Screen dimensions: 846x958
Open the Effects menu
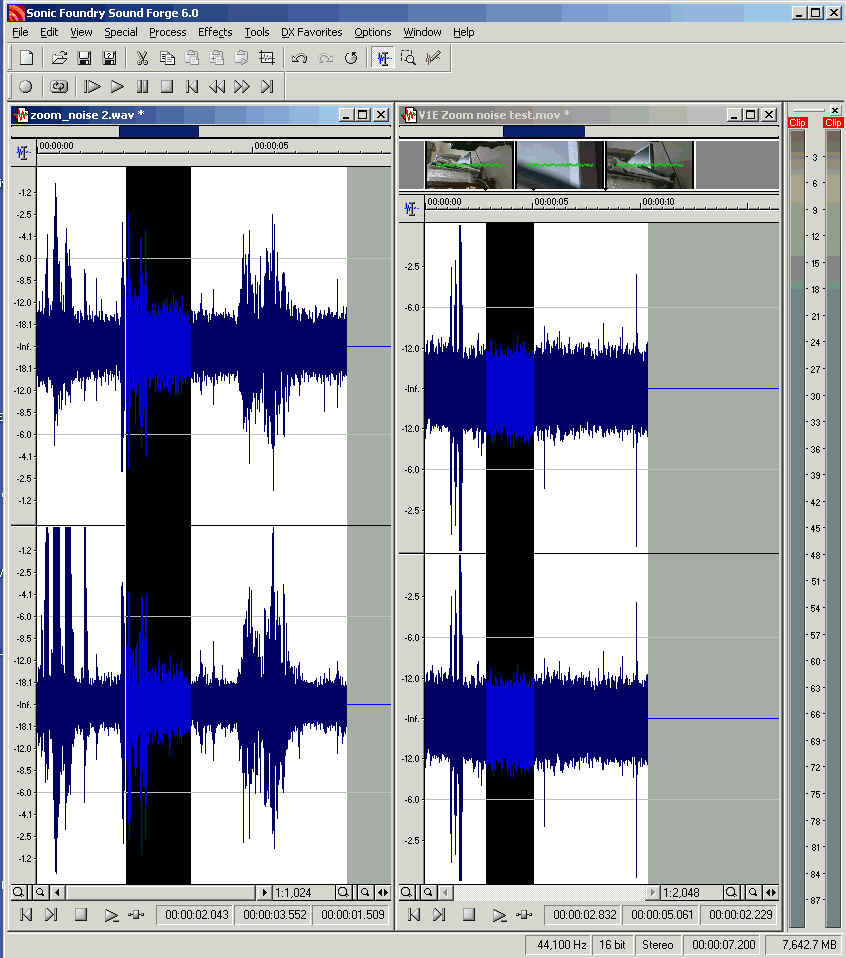(215, 32)
